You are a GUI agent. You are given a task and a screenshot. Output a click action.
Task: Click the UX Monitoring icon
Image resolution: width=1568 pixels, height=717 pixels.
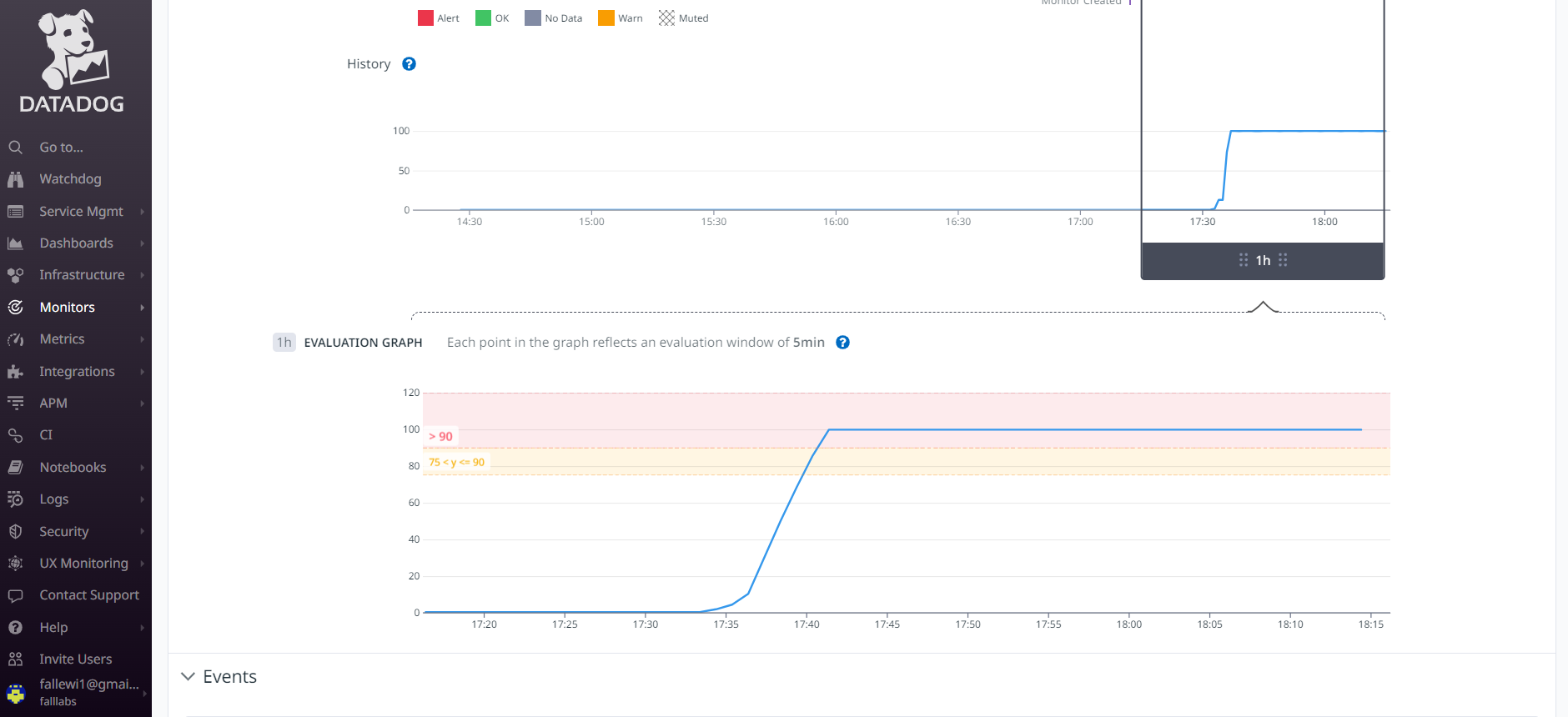[x=15, y=564]
